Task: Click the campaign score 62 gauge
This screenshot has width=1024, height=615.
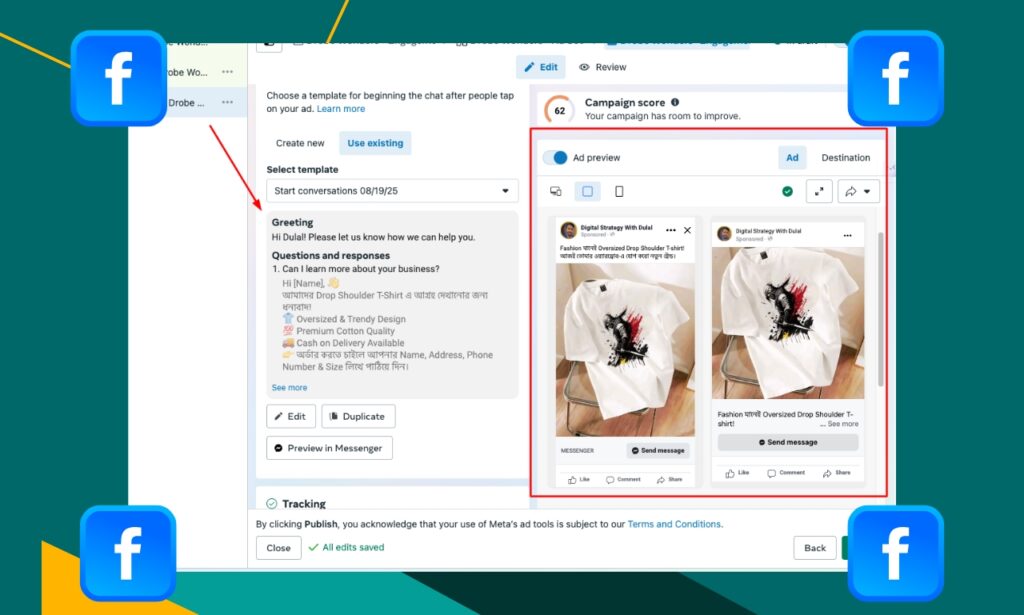Action: (559, 110)
